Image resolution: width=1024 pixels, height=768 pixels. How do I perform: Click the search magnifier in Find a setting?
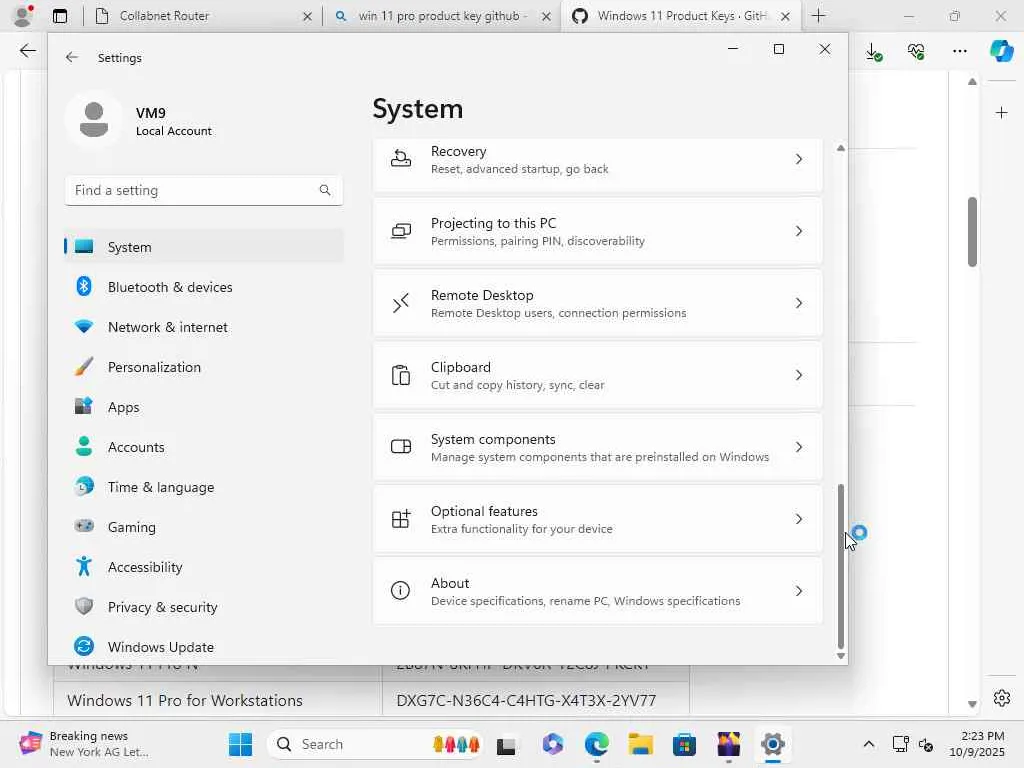click(325, 190)
